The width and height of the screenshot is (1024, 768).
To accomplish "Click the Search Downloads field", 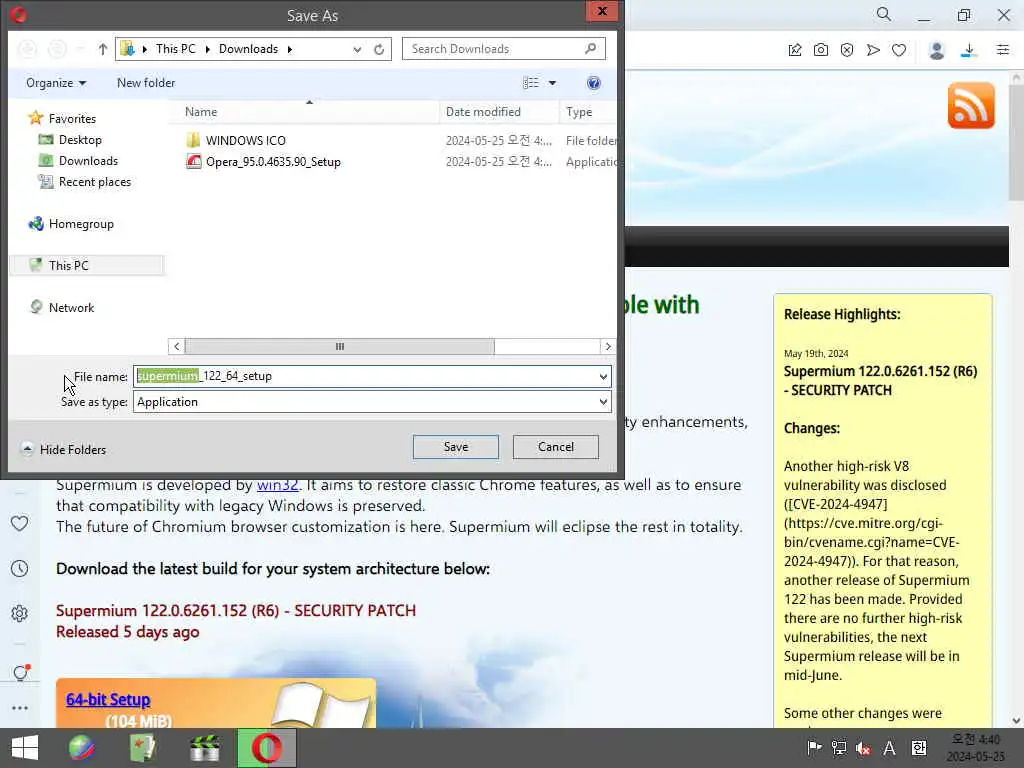I will (504, 49).
